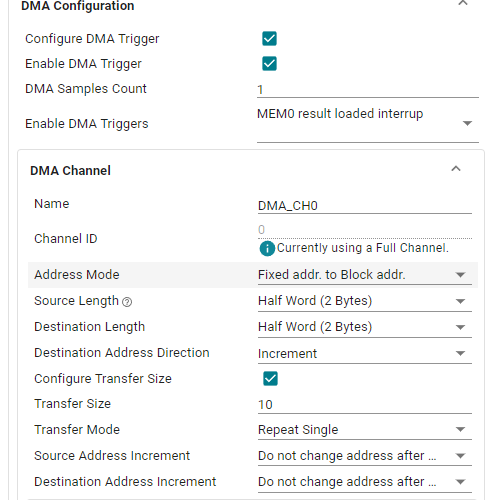Open the Destination Address Increment dropdown

click(x=365, y=482)
